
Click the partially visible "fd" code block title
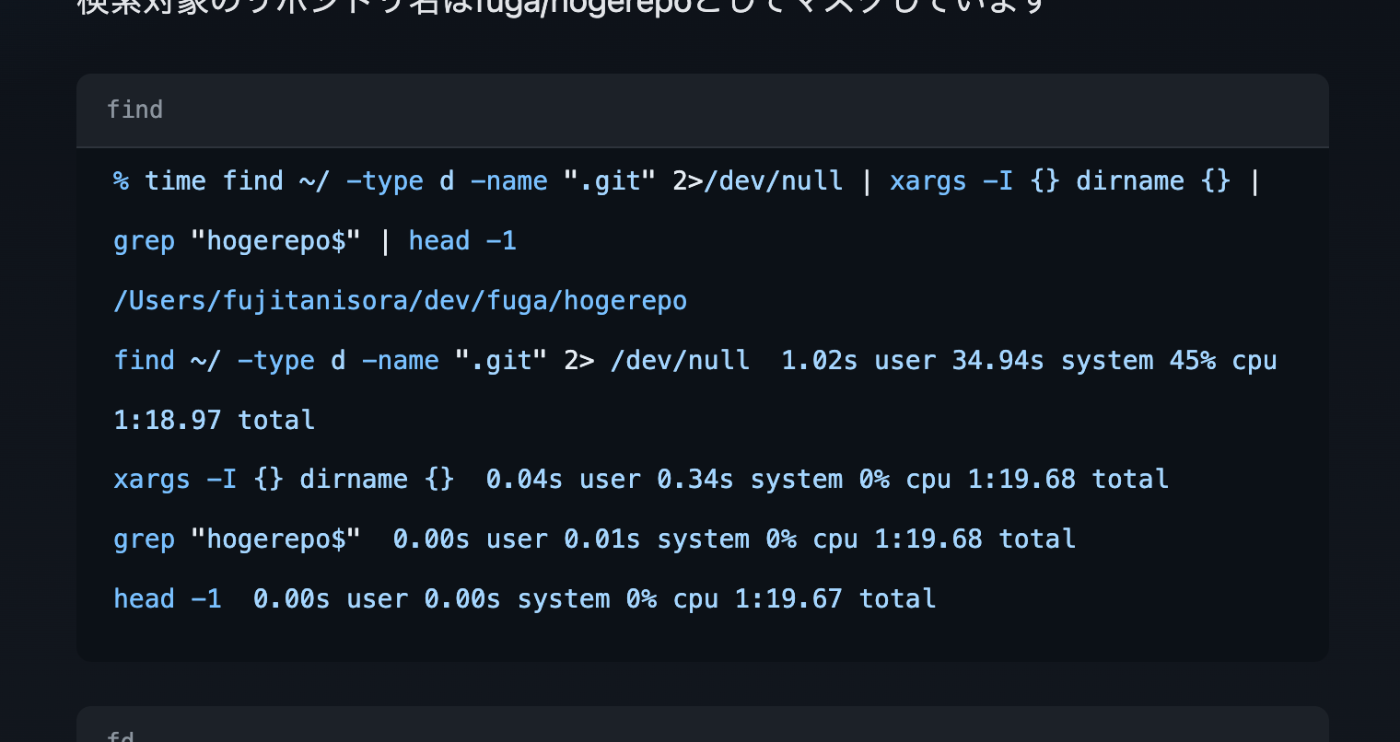point(121,737)
